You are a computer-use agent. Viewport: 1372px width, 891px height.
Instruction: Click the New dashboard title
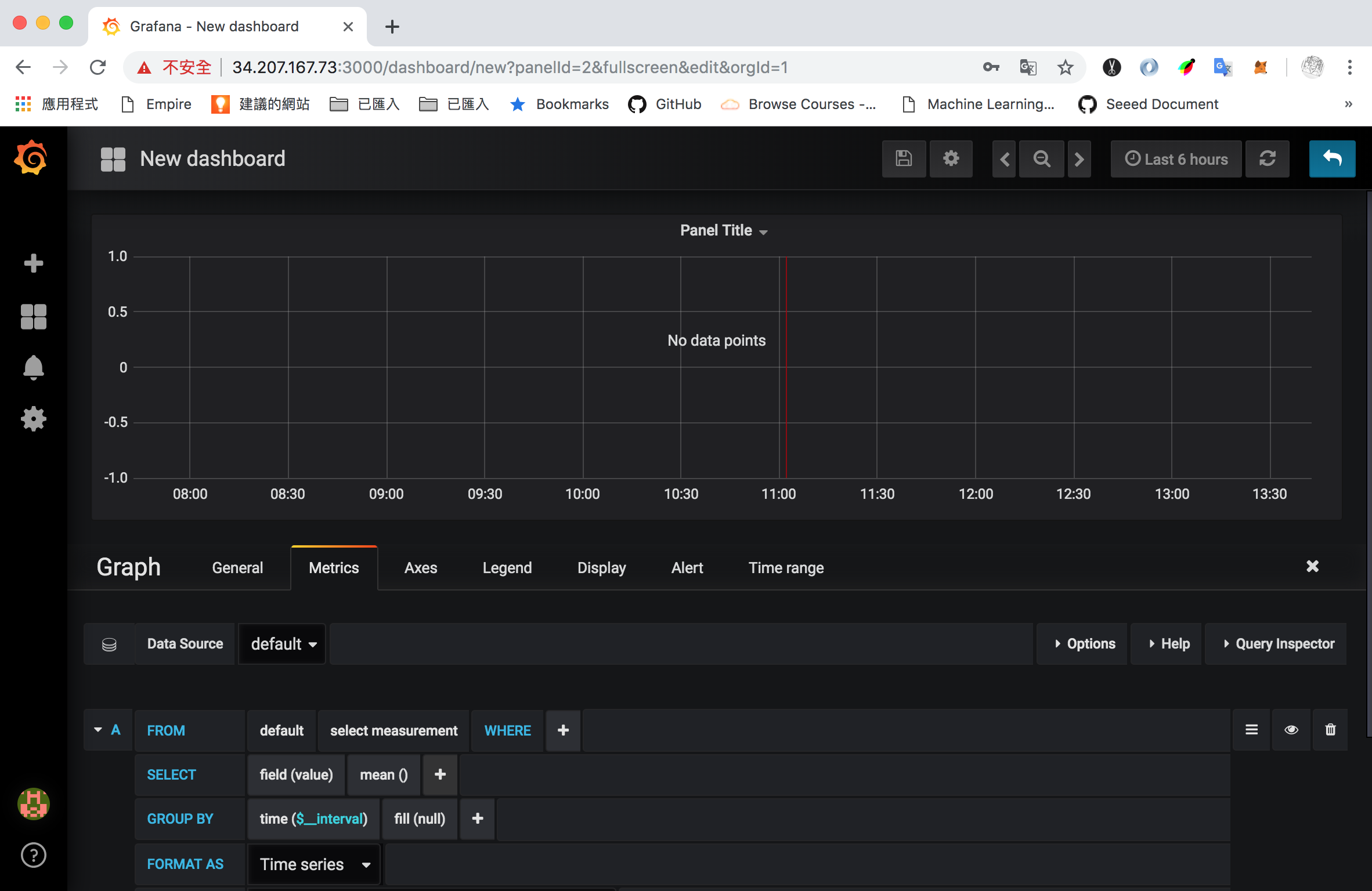212,159
